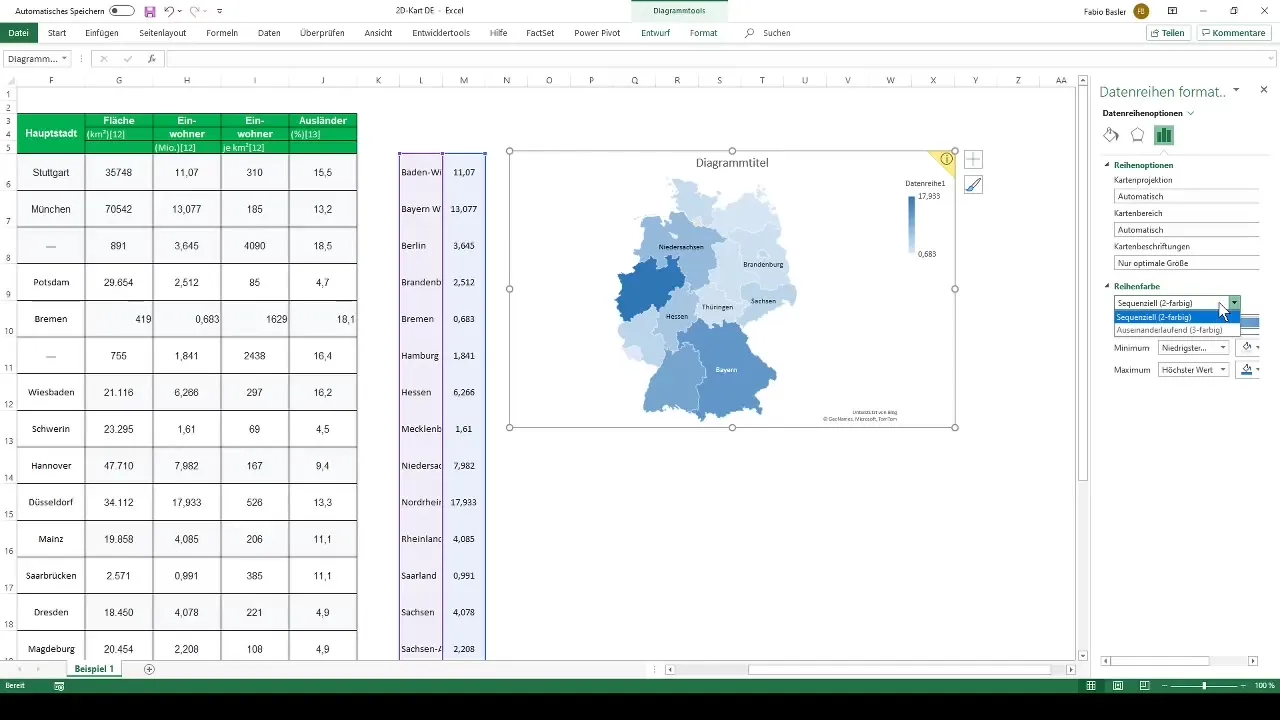Viewport: 1280px width, 720px height.
Task: Click the chart styles brush button
Action: tap(973, 185)
